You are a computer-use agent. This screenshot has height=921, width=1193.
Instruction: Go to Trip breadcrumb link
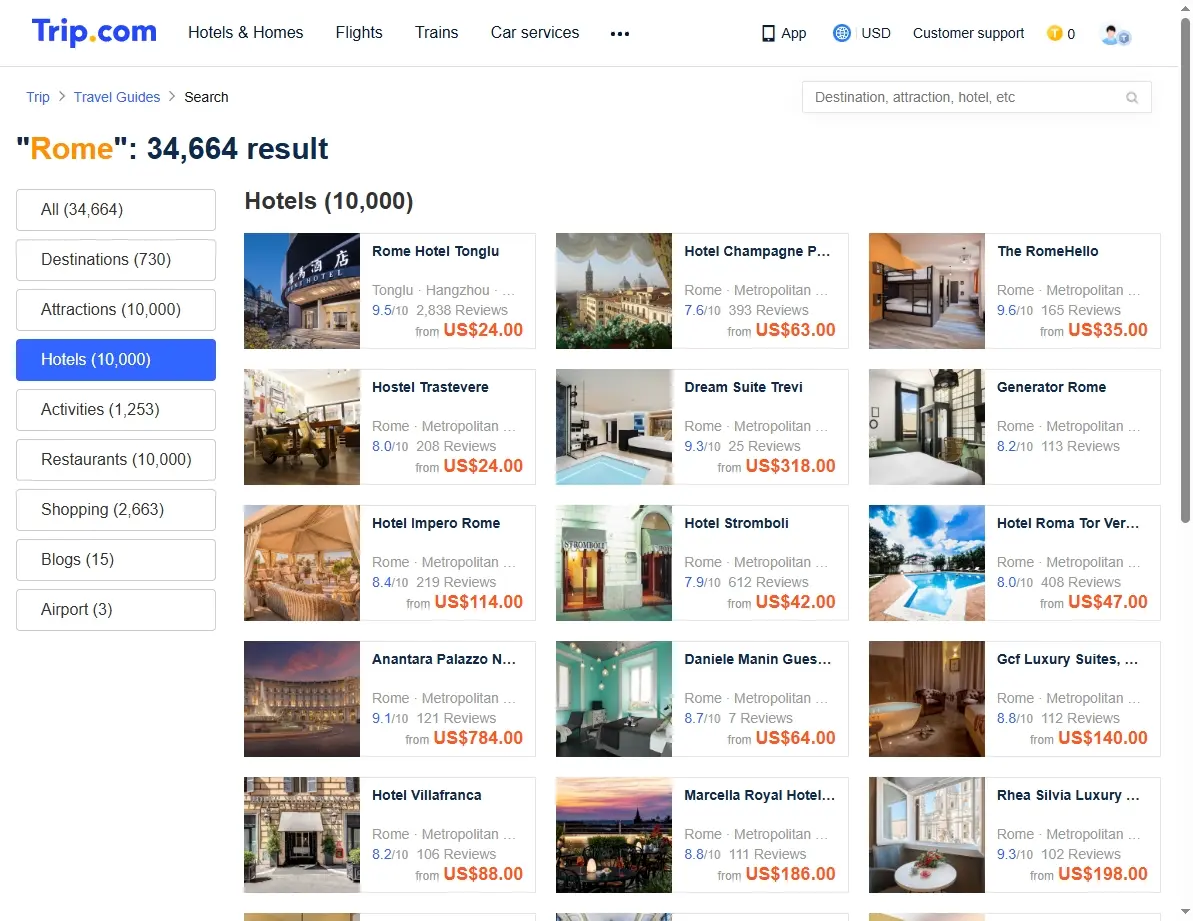pos(38,97)
